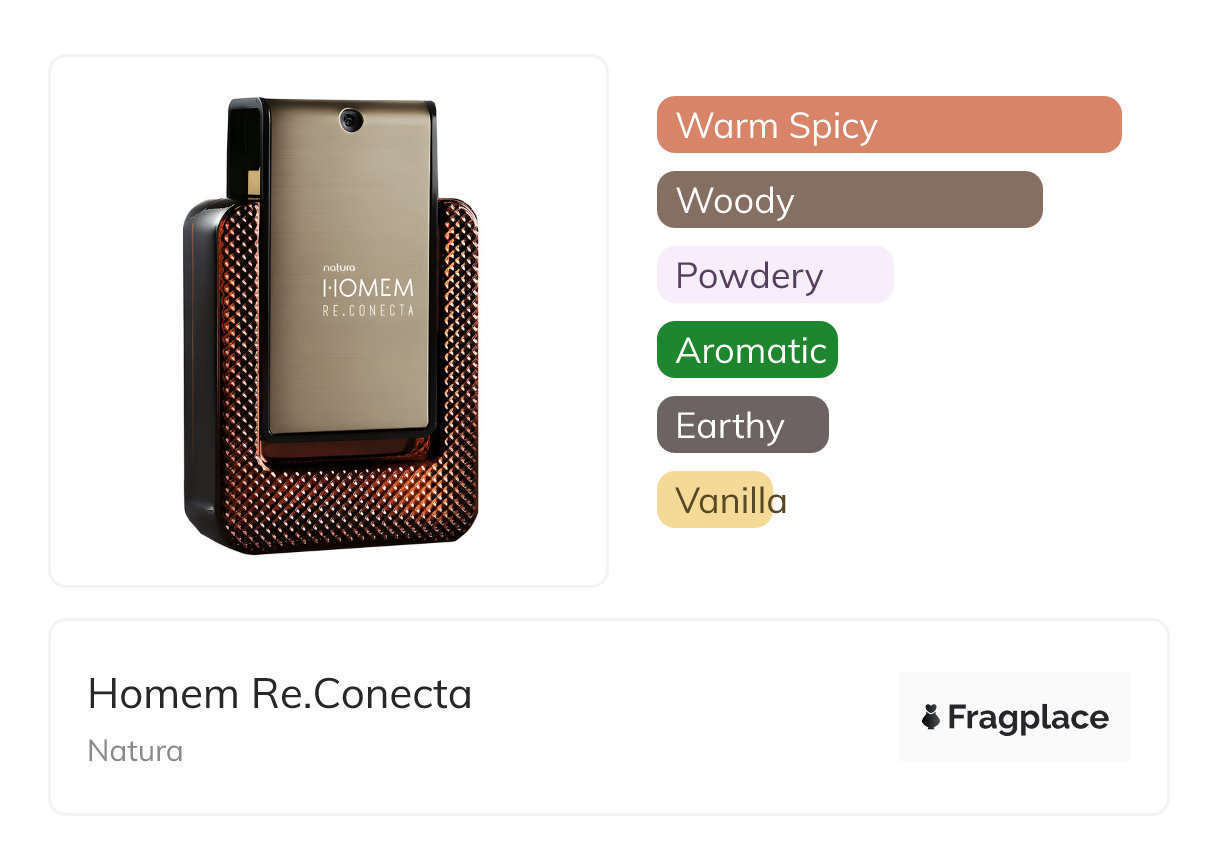
Task: Click the small natura logo on the bottle
Action: [339, 267]
